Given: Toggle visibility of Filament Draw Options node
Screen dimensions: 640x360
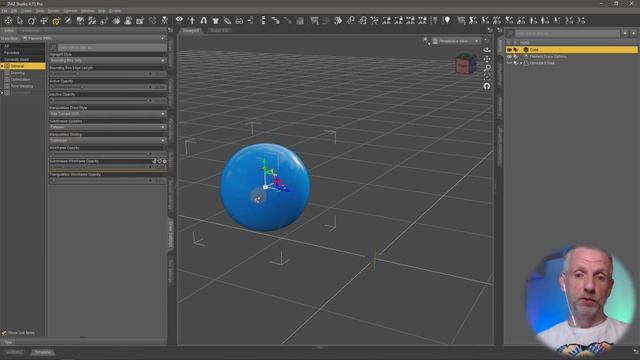Looking at the screenshot, I should [509, 56].
